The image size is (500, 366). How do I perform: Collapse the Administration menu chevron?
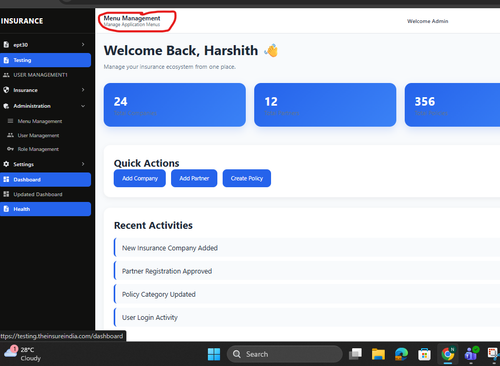[x=83, y=106]
